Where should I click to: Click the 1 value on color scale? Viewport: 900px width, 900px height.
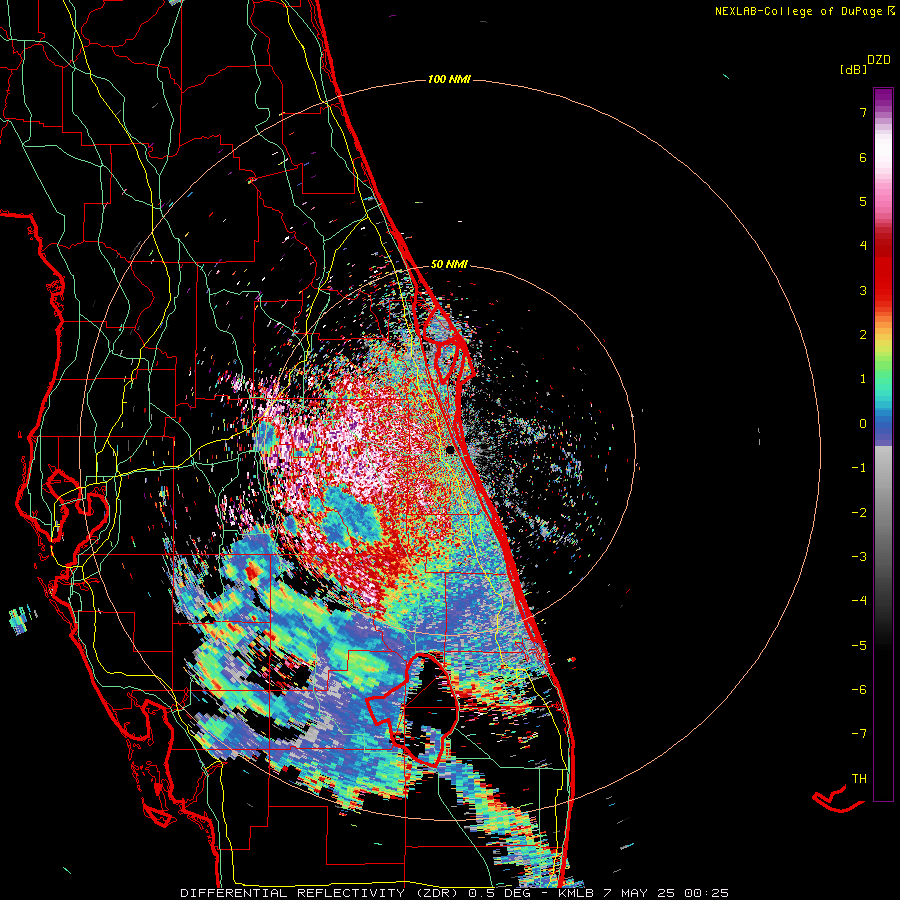863,379
